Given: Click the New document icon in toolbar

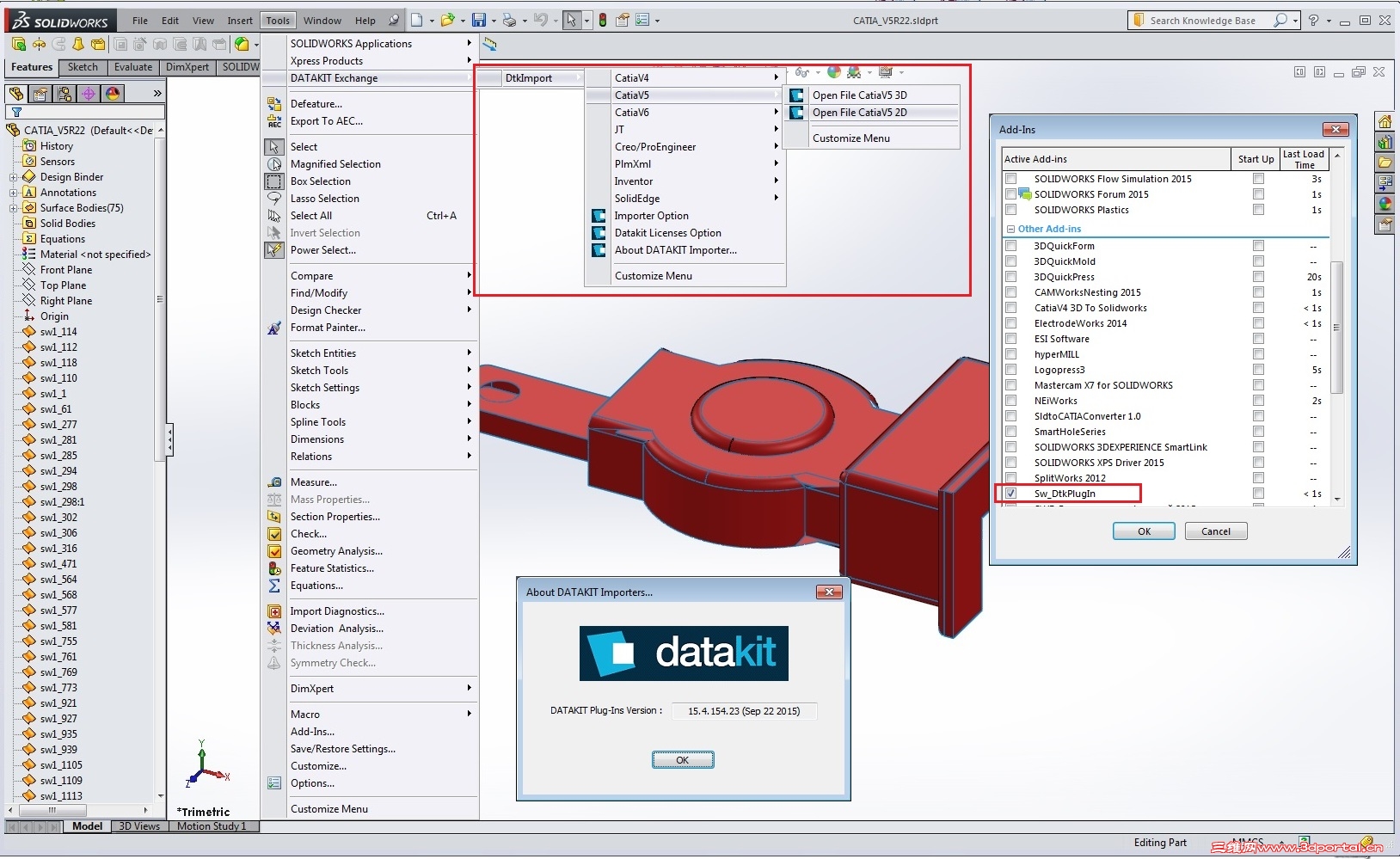Looking at the screenshot, I should click(417, 20).
